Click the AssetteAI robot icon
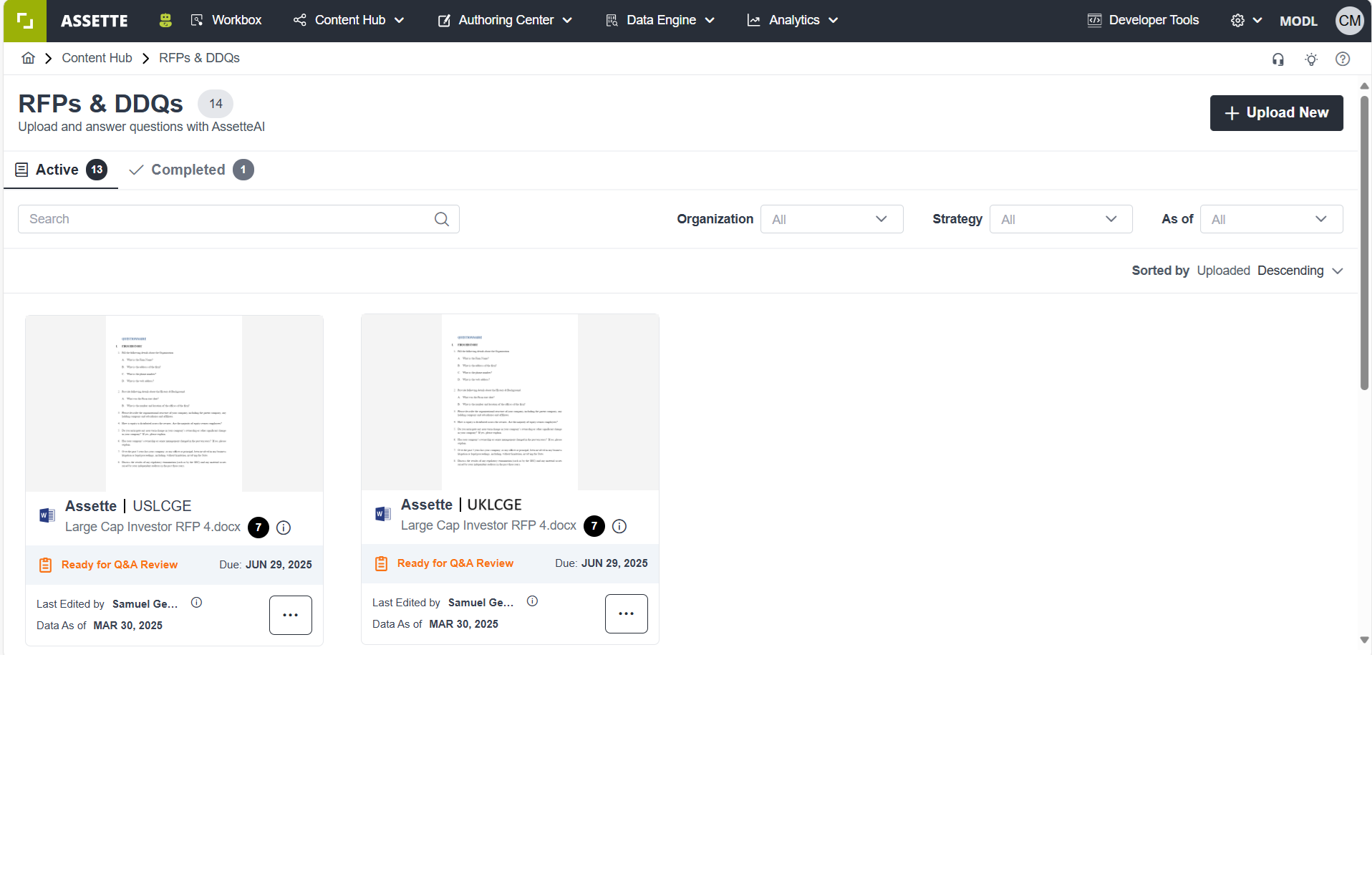 [x=165, y=21]
